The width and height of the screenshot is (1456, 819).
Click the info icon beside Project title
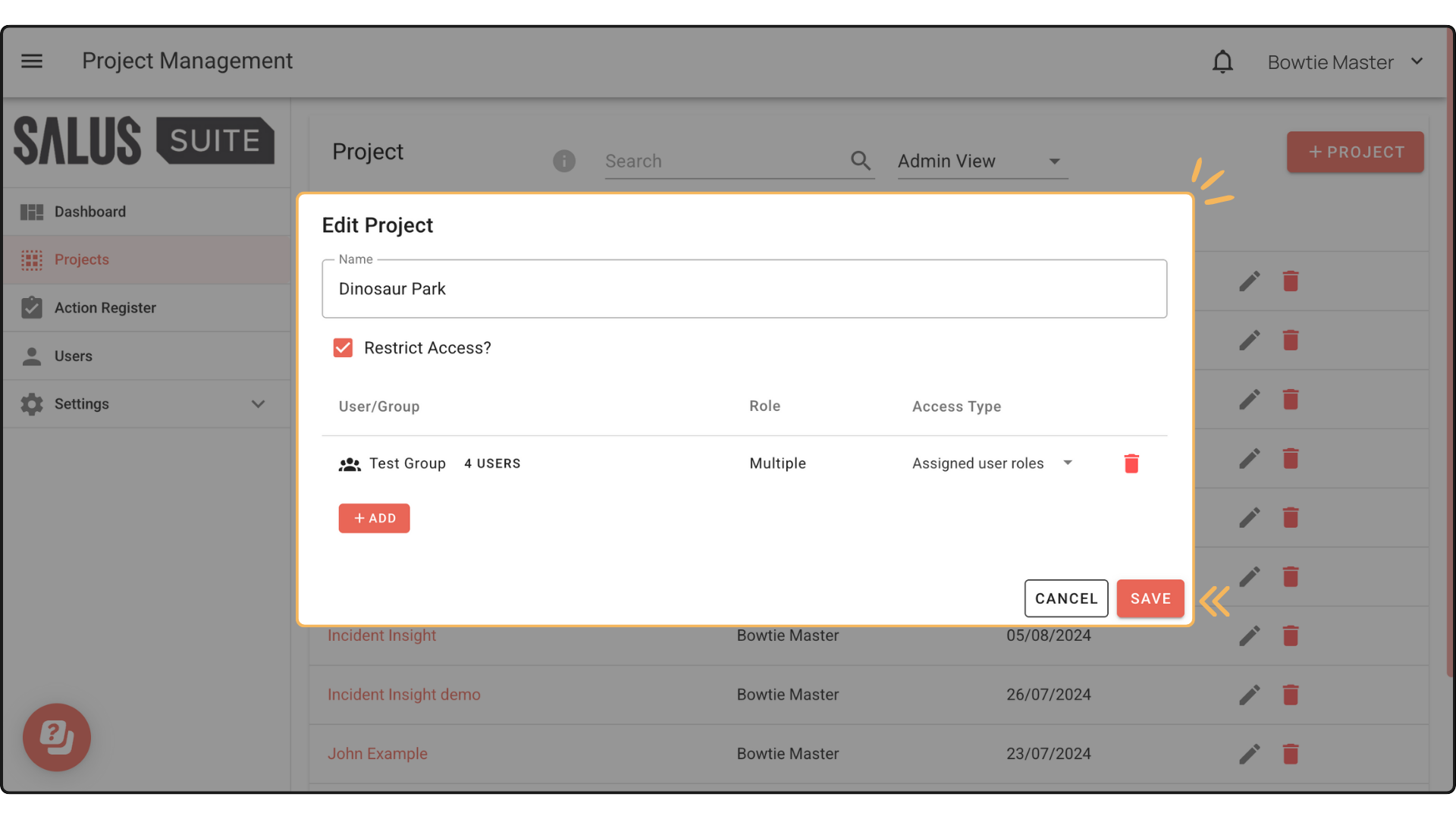coord(563,161)
